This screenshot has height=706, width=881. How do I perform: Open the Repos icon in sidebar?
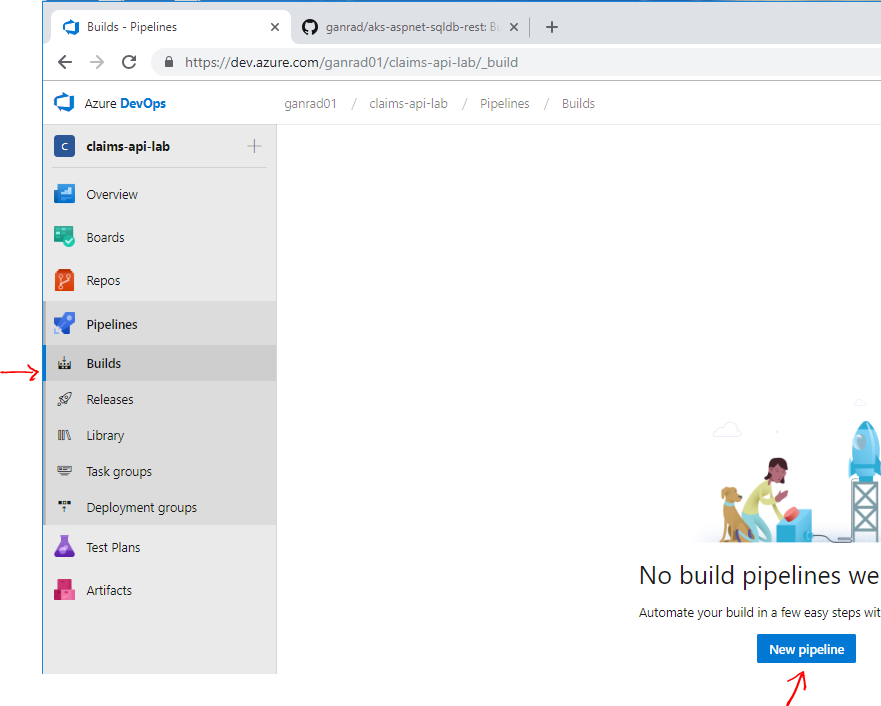(x=64, y=280)
